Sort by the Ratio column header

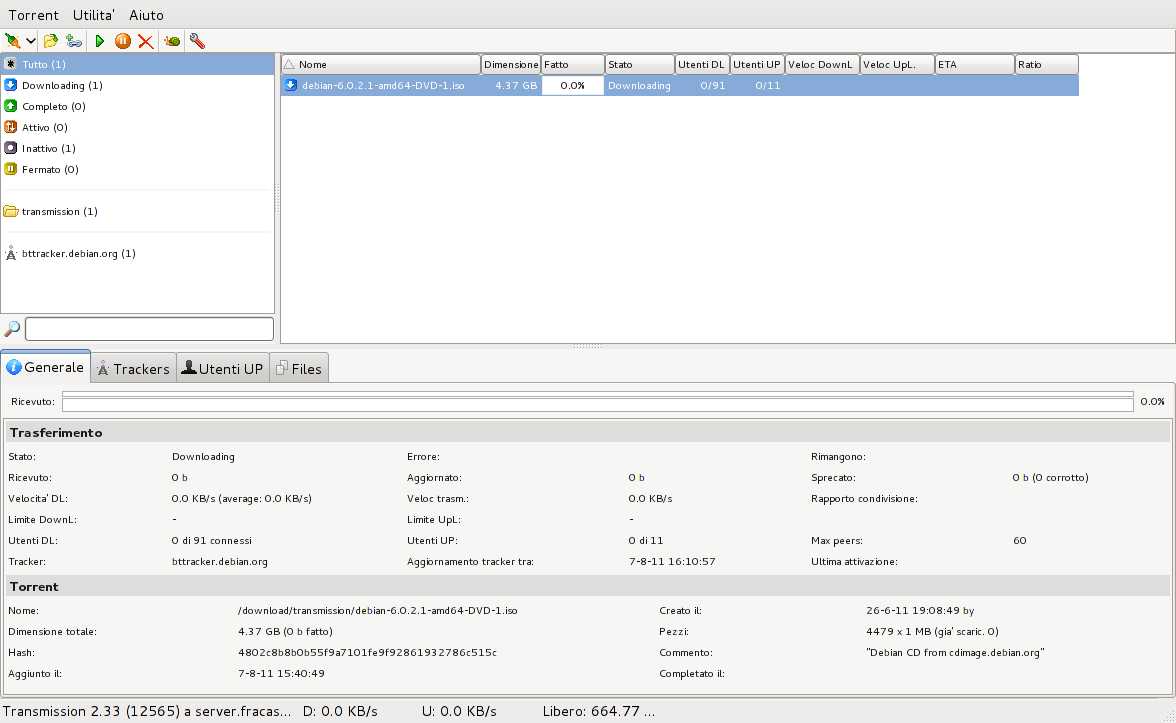pos(1047,64)
